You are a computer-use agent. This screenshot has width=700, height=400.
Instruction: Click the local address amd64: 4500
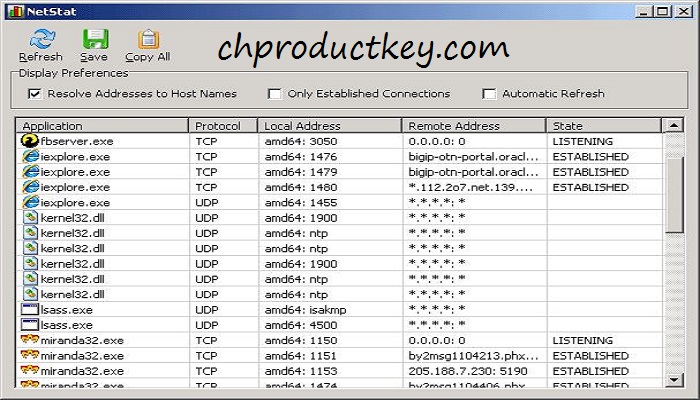(x=300, y=325)
